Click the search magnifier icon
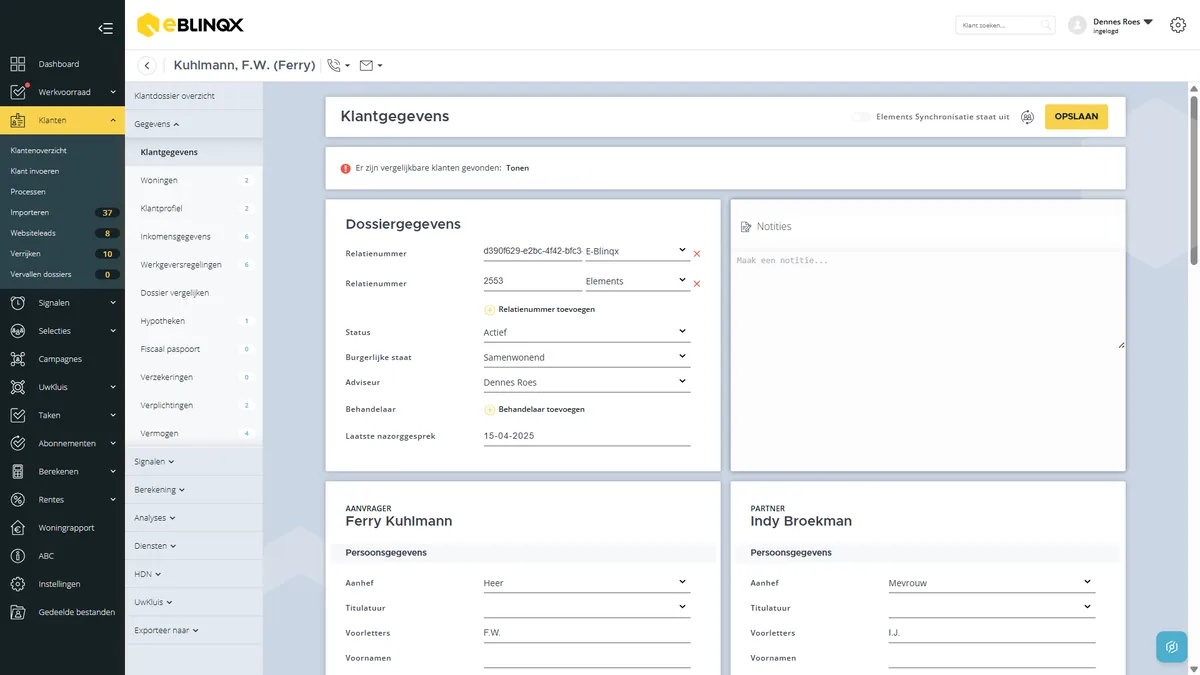This screenshot has width=1200, height=675. pyautogui.click(x=1046, y=25)
